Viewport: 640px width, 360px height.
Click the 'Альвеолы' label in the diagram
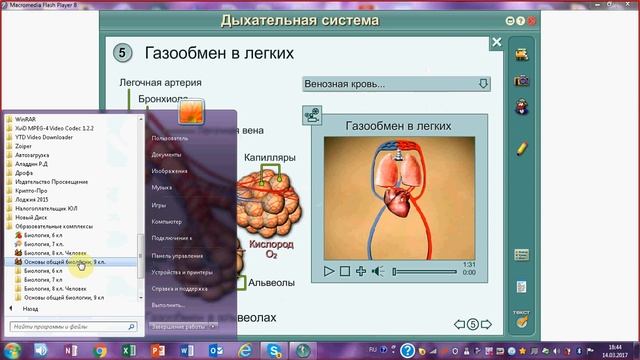271,282
